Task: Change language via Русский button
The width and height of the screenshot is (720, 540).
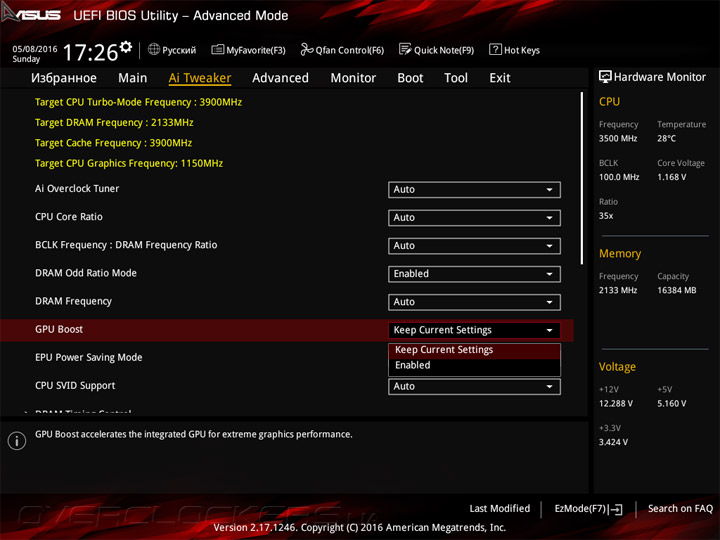Action: [x=172, y=50]
